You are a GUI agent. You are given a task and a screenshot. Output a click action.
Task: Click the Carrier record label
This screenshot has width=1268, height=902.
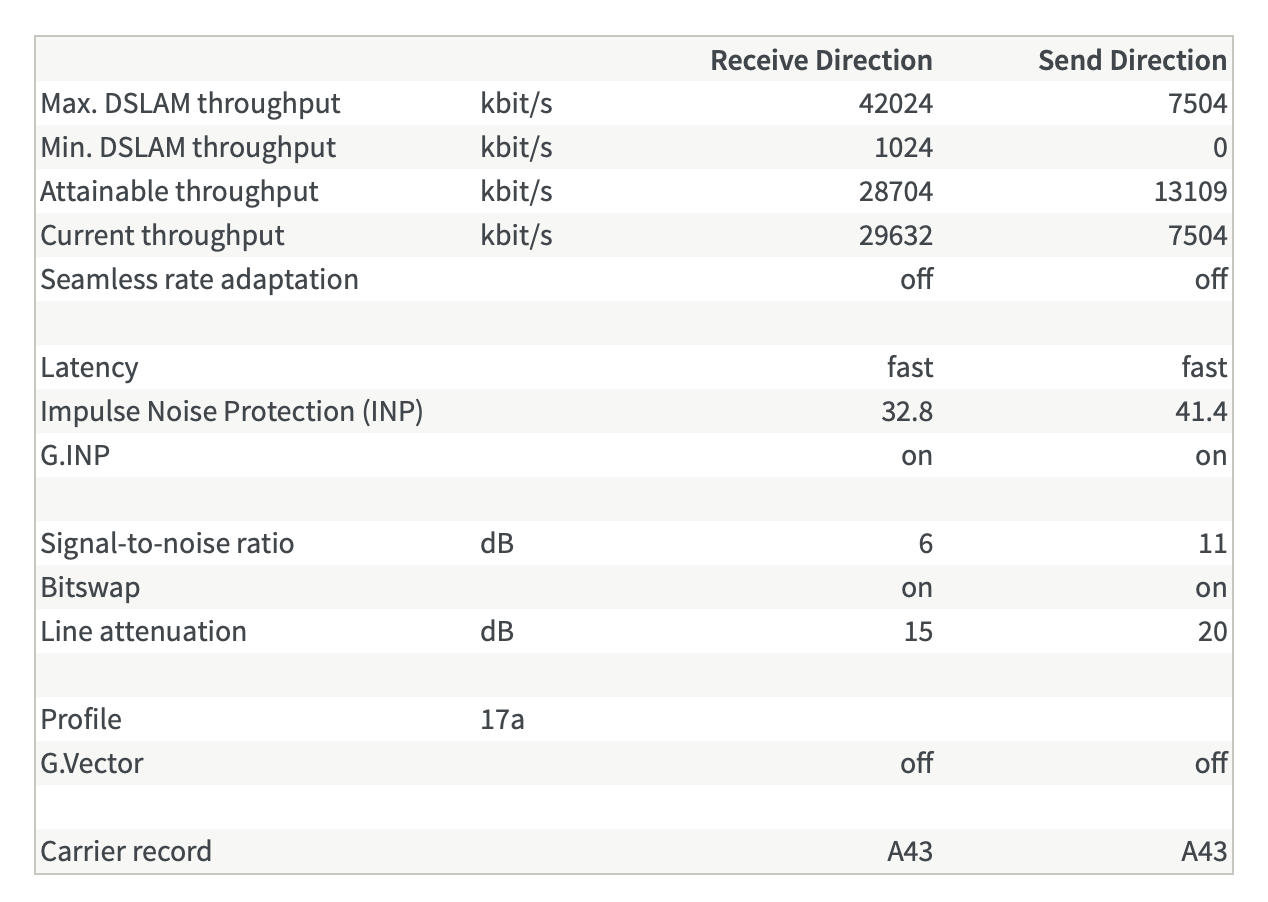tap(126, 851)
